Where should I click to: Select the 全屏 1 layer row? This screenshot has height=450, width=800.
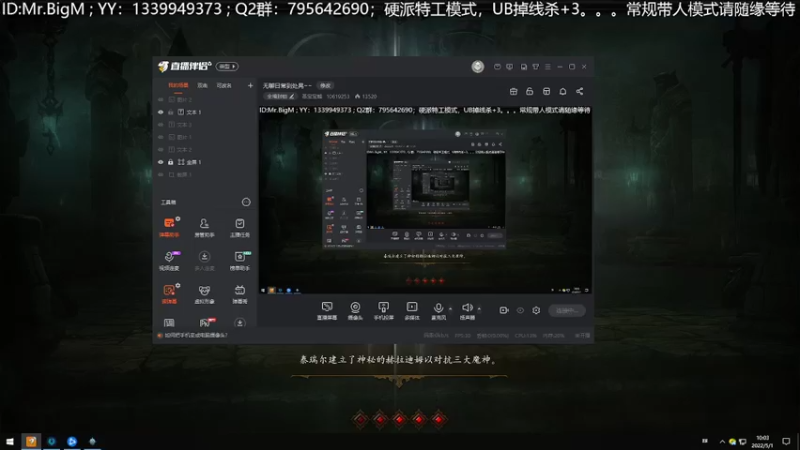(x=205, y=162)
